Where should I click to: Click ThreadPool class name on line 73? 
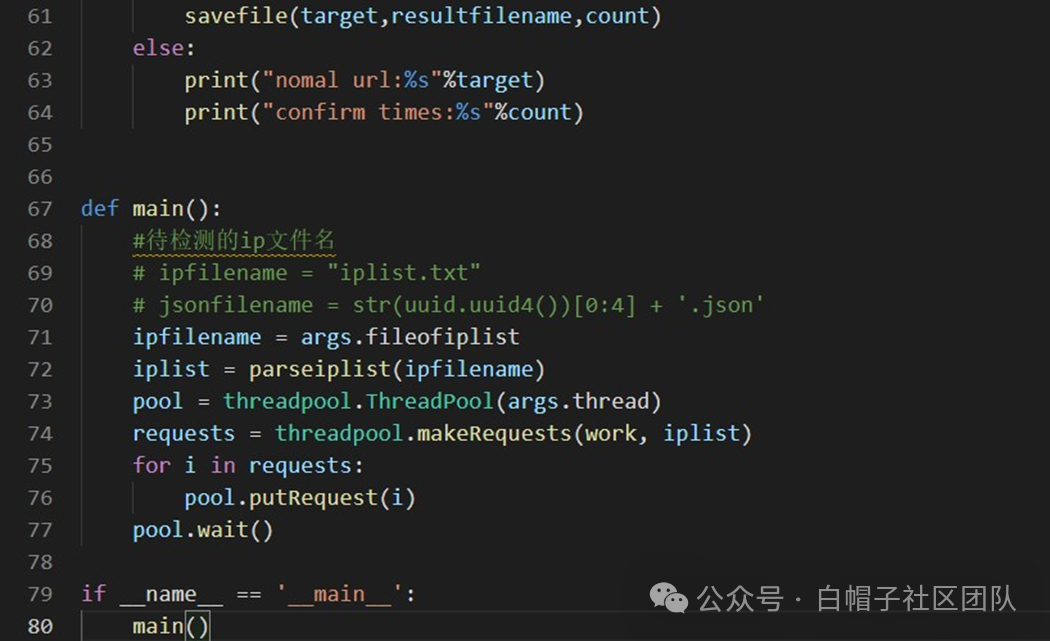click(429, 401)
